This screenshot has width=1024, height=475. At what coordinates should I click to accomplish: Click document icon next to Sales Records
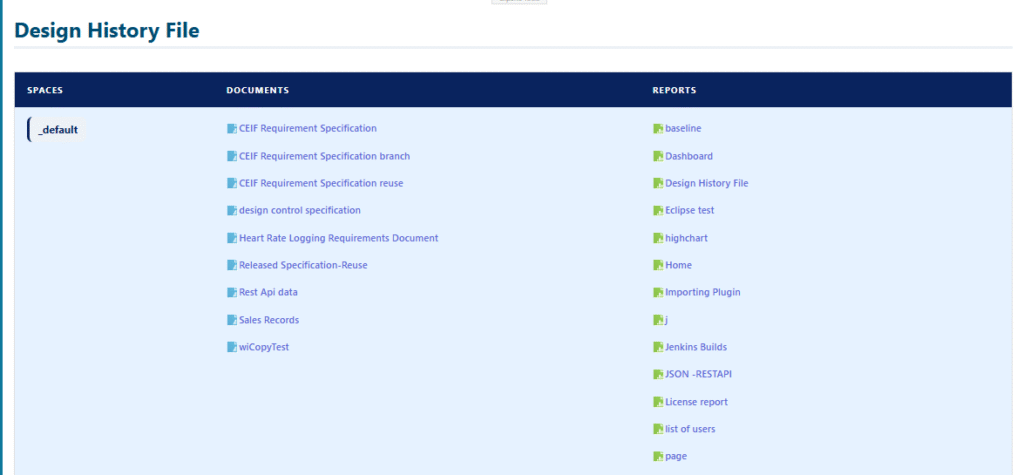click(x=232, y=321)
